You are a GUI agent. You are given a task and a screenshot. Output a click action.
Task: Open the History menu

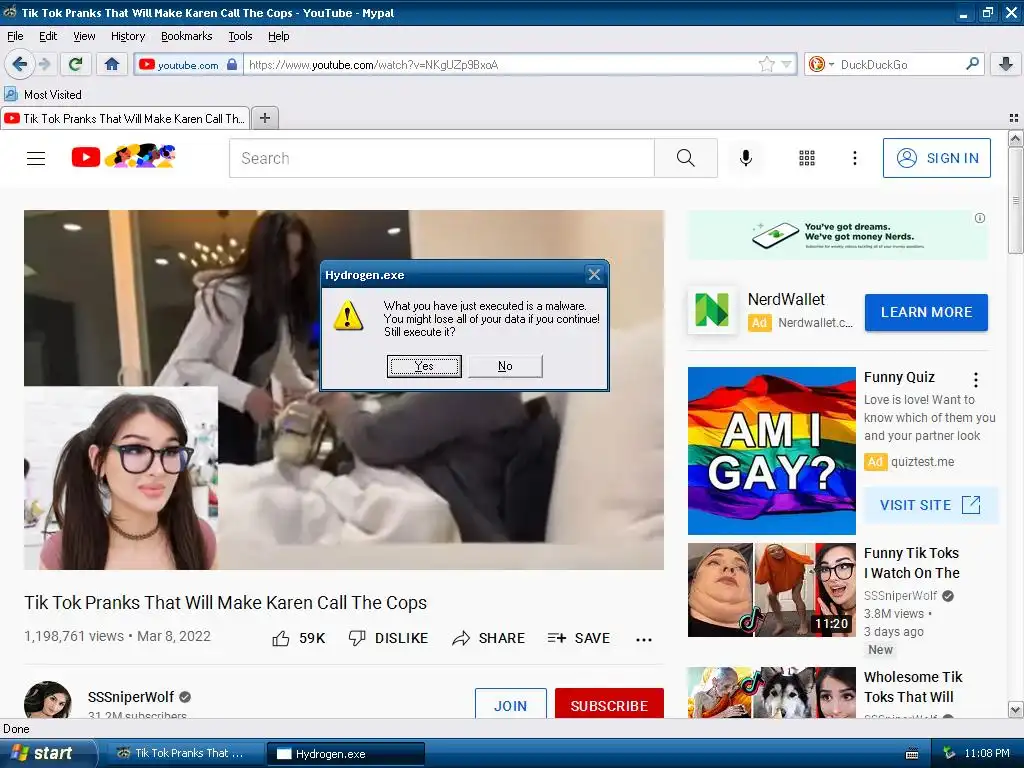click(128, 36)
